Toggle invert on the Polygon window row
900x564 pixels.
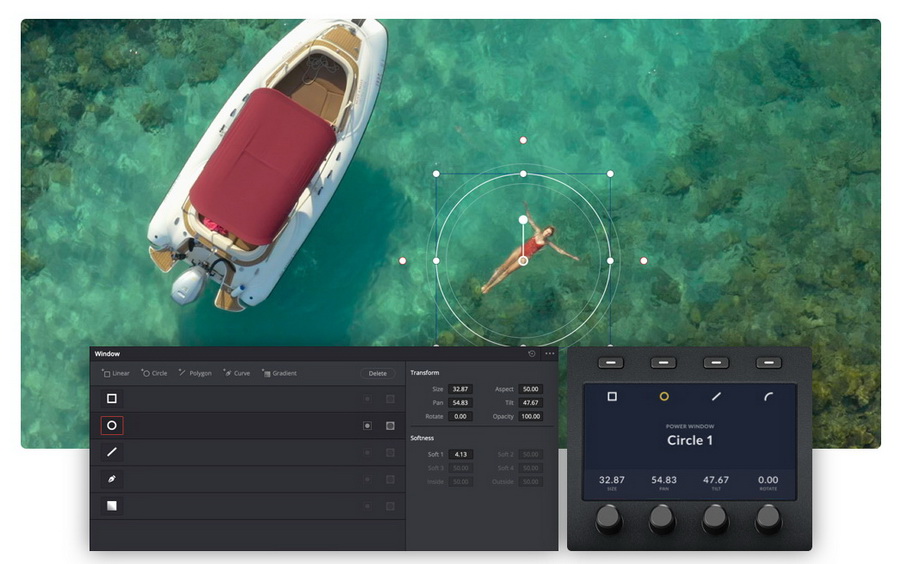point(367,453)
